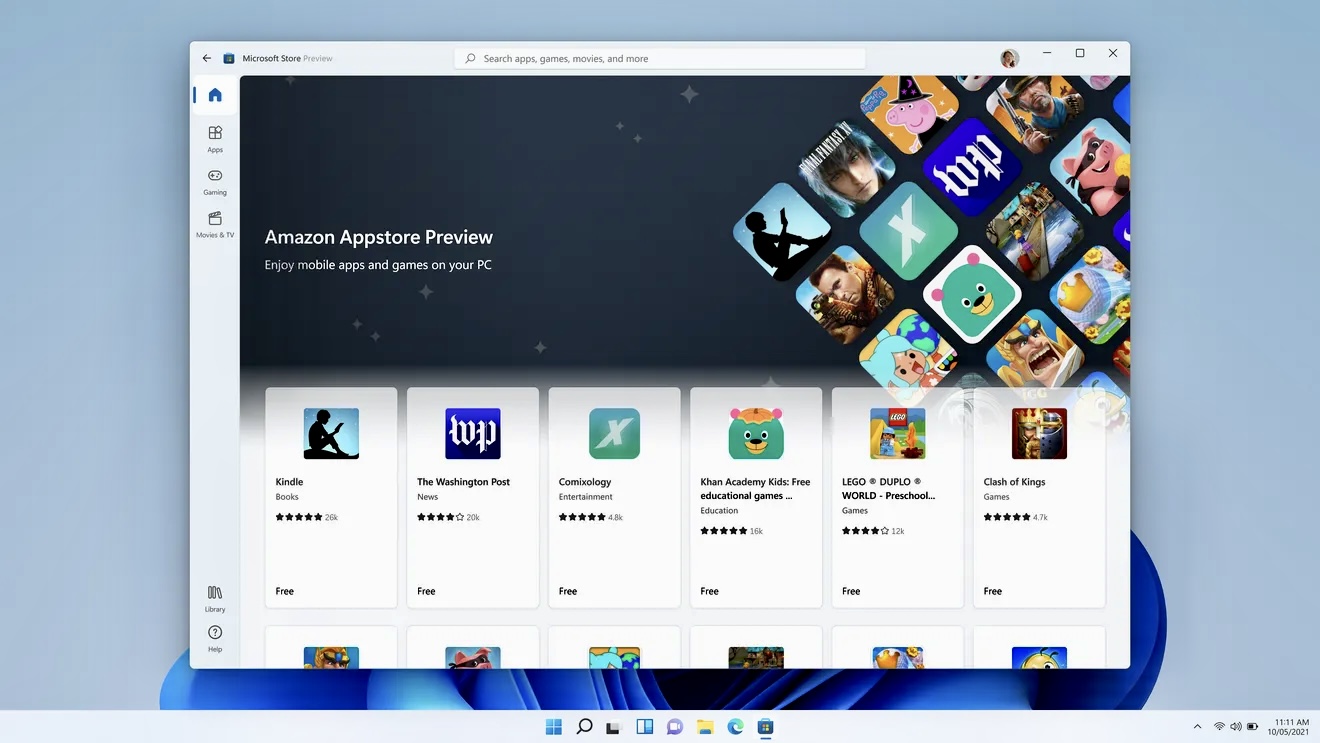Open Widgets on the taskbar
1320x743 pixels.
click(x=645, y=727)
